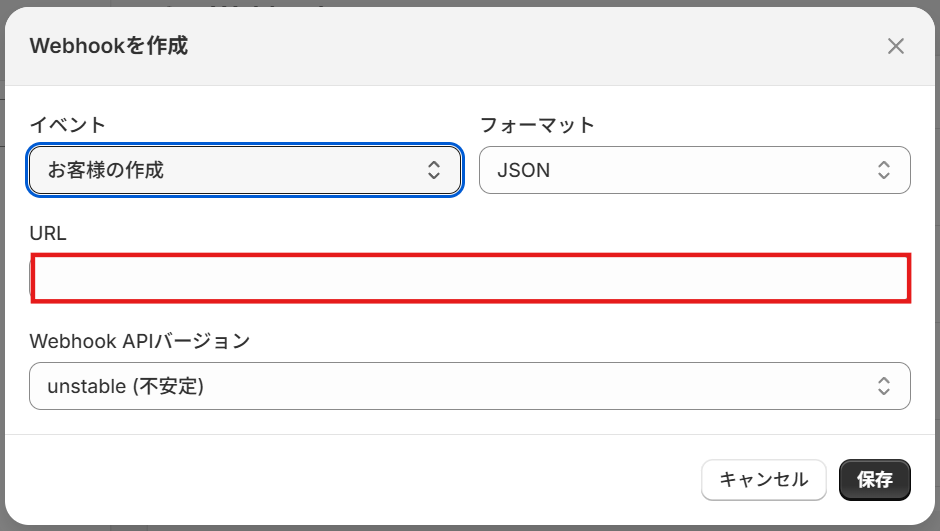The image size is (940, 531).
Task: Click the chevron arrows on イベント selector
Action: pos(434,170)
